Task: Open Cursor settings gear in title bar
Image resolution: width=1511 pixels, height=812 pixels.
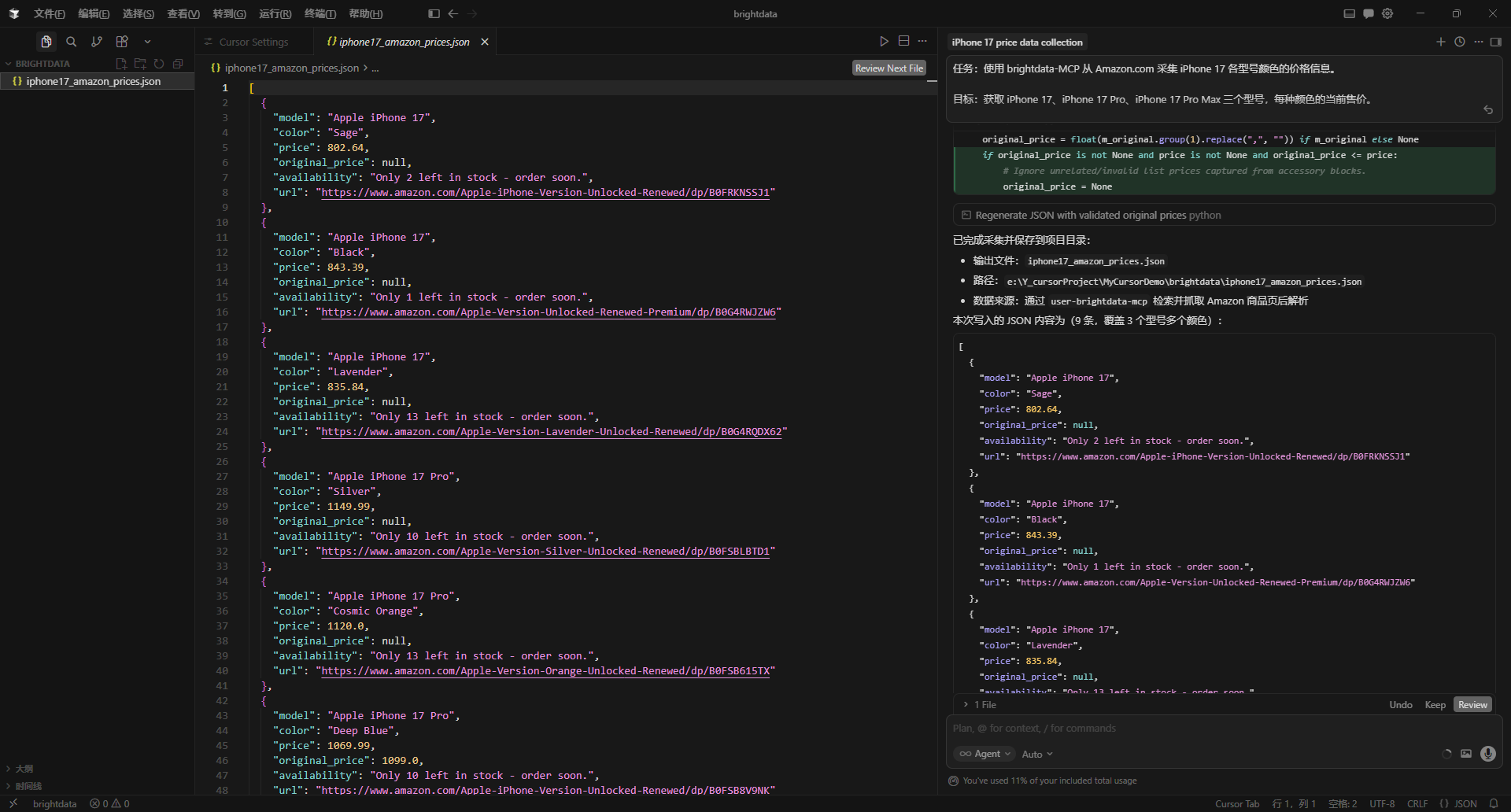Action: point(1387,13)
